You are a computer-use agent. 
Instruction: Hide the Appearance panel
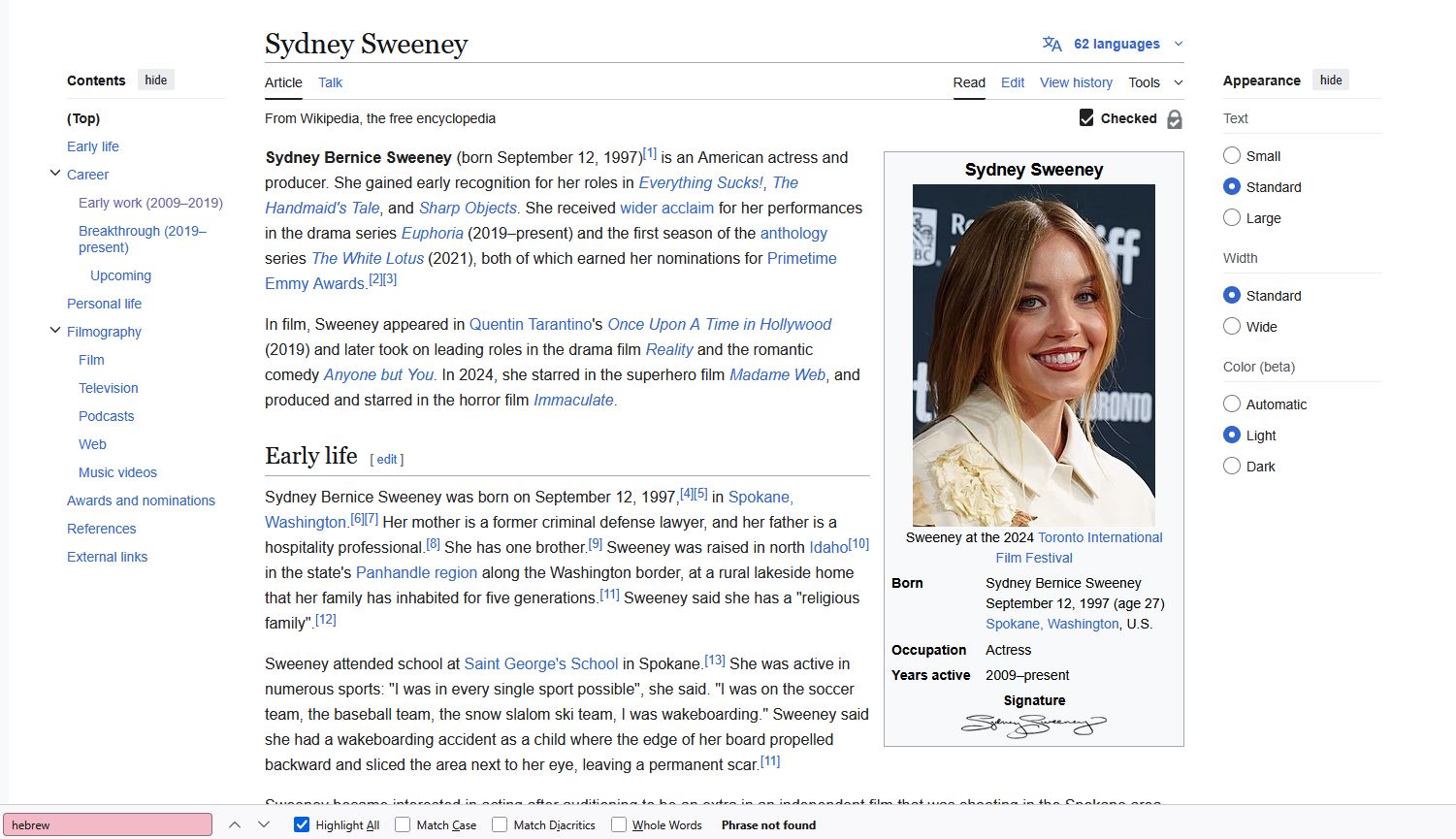(x=1331, y=81)
